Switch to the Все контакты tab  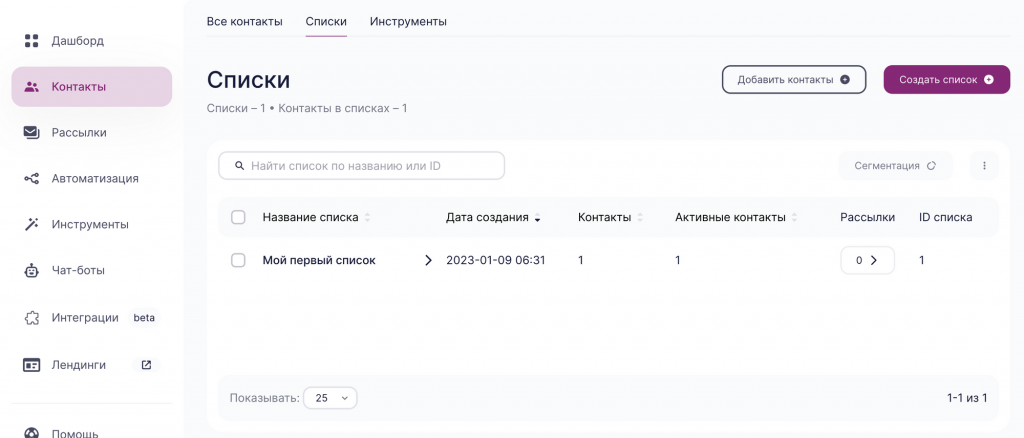pos(244,22)
